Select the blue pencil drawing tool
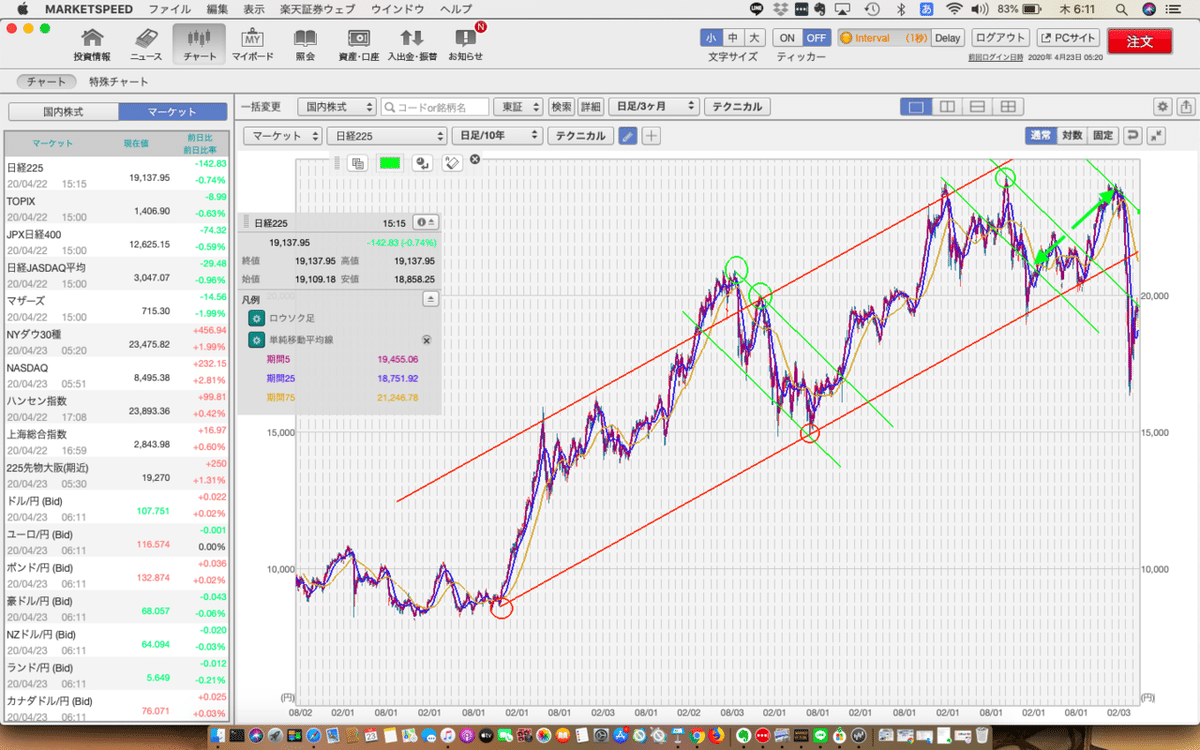This screenshot has height=750, width=1200. [x=627, y=136]
